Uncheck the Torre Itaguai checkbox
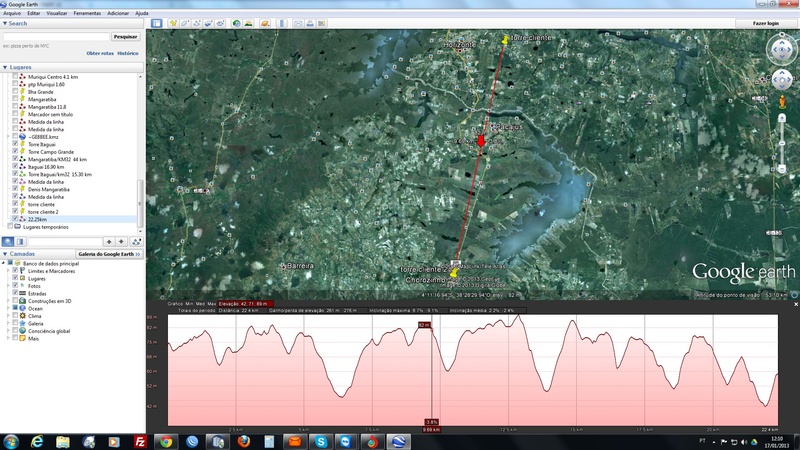800x450 pixels. [15, 144]
